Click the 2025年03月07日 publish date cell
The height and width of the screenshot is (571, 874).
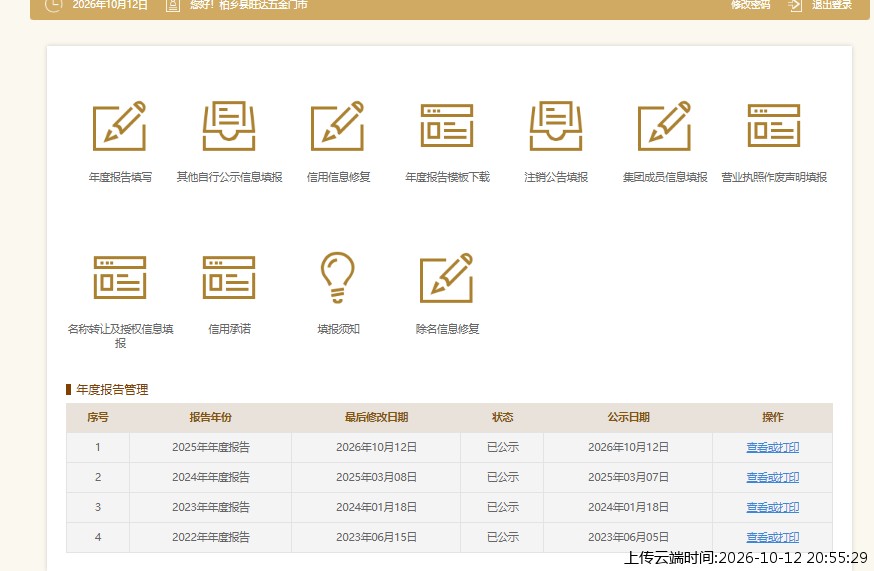click(628, 477)
